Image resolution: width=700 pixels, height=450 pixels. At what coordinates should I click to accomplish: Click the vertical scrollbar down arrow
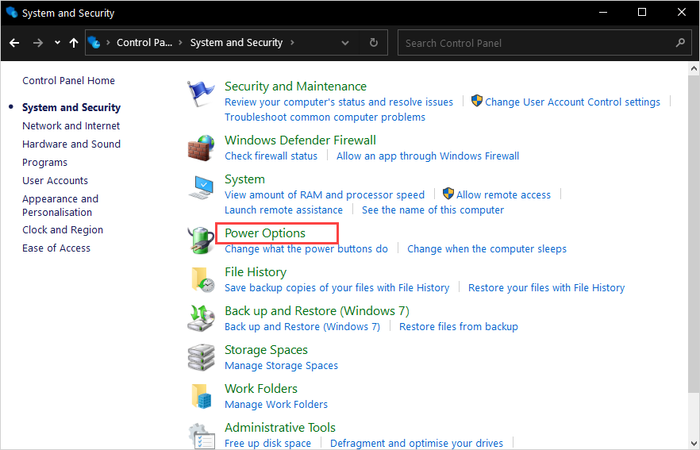pyautogui.click(x=694, y=443)
